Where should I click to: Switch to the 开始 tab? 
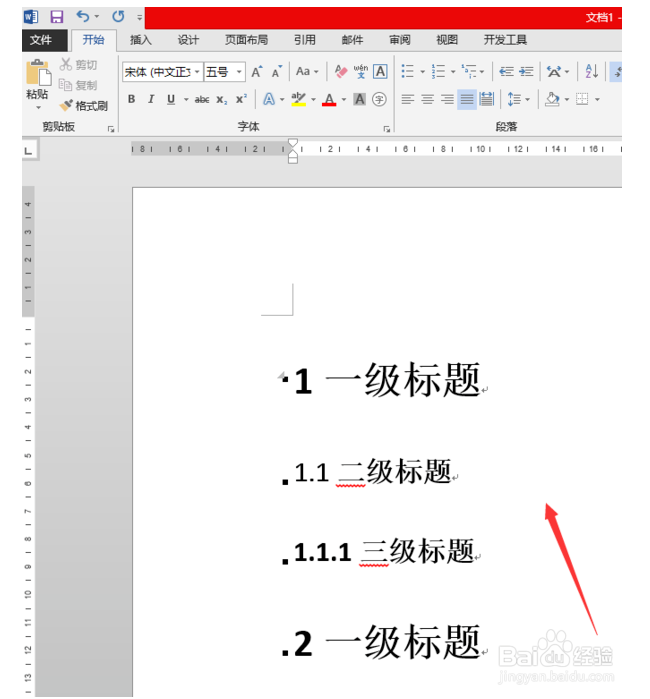[x=94, y=40]
